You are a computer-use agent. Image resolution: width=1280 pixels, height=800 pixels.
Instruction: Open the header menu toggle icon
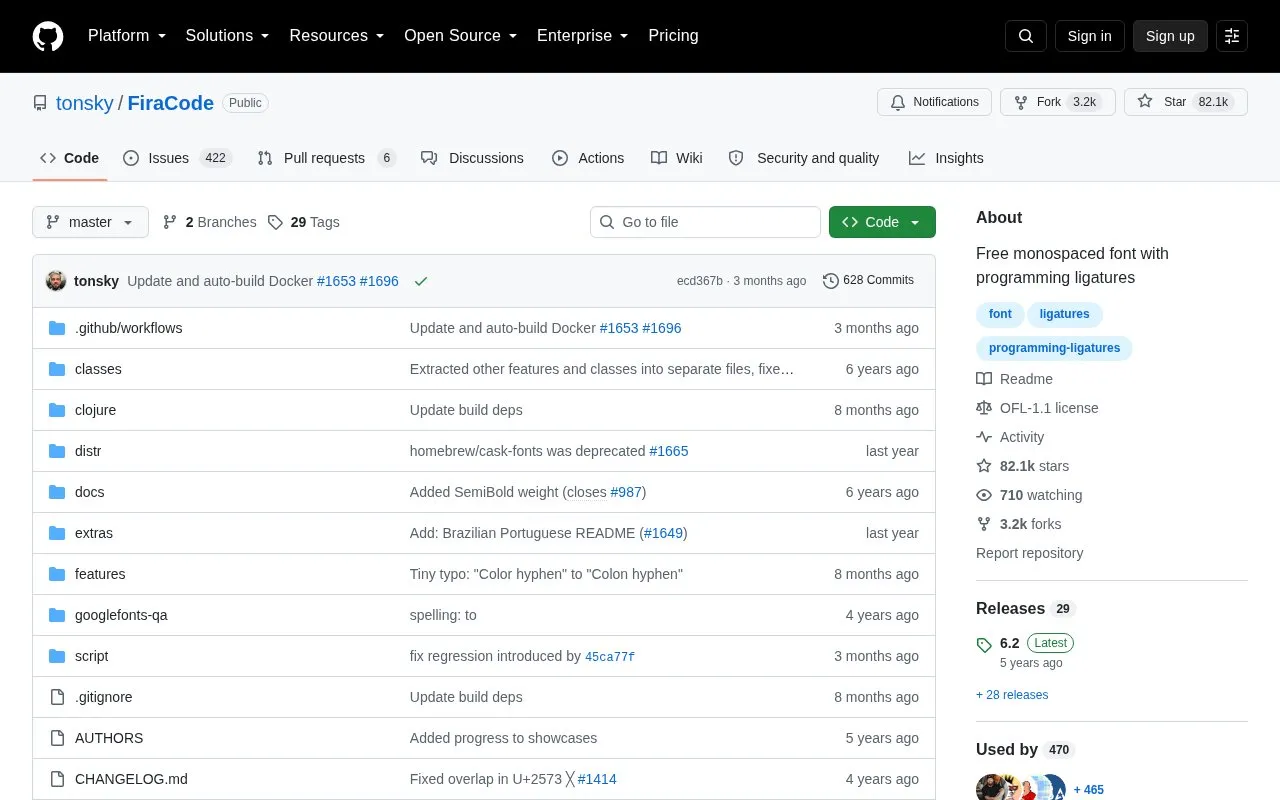1232,36
